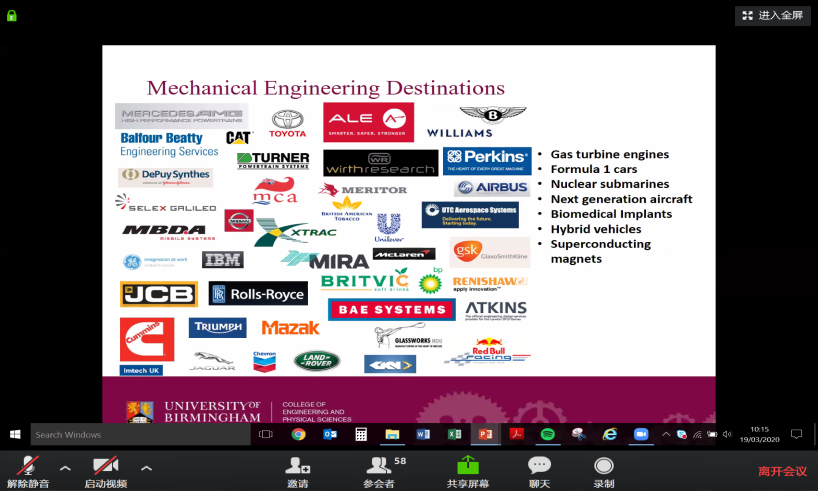Open the Wi-Fi network tray icon
Image resolution: width=818 pixels, height=491 pixels.
[697, 434]
